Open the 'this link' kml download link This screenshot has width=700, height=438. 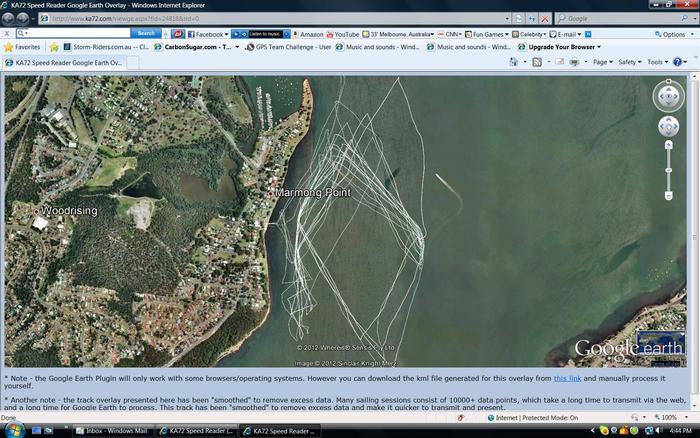point(566,378)
